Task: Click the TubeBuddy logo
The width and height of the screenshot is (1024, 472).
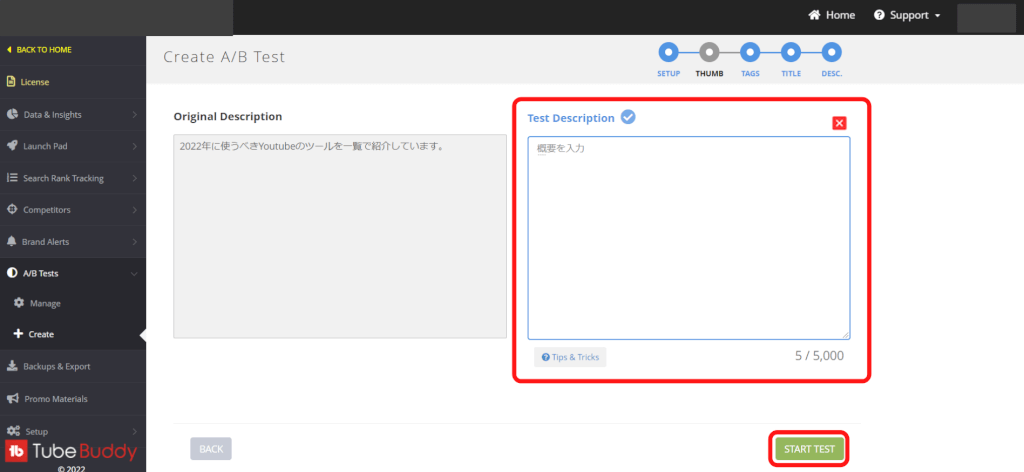Action: pos(72,452)
